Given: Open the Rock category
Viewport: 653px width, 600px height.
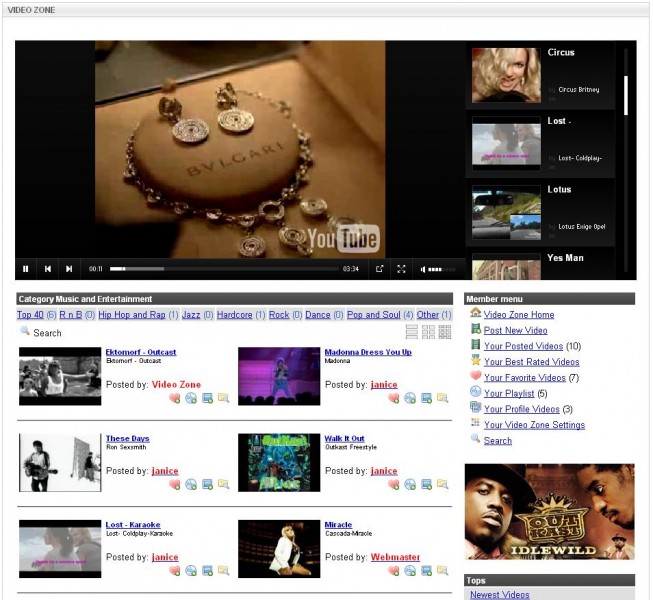Looking at the screenshot, I should (279, 315).
